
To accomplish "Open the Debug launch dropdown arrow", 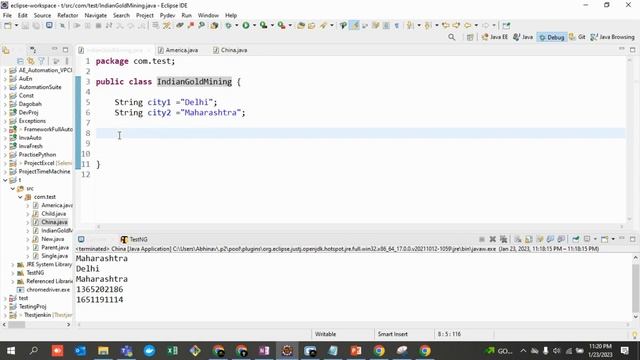I will pos(236,25).
